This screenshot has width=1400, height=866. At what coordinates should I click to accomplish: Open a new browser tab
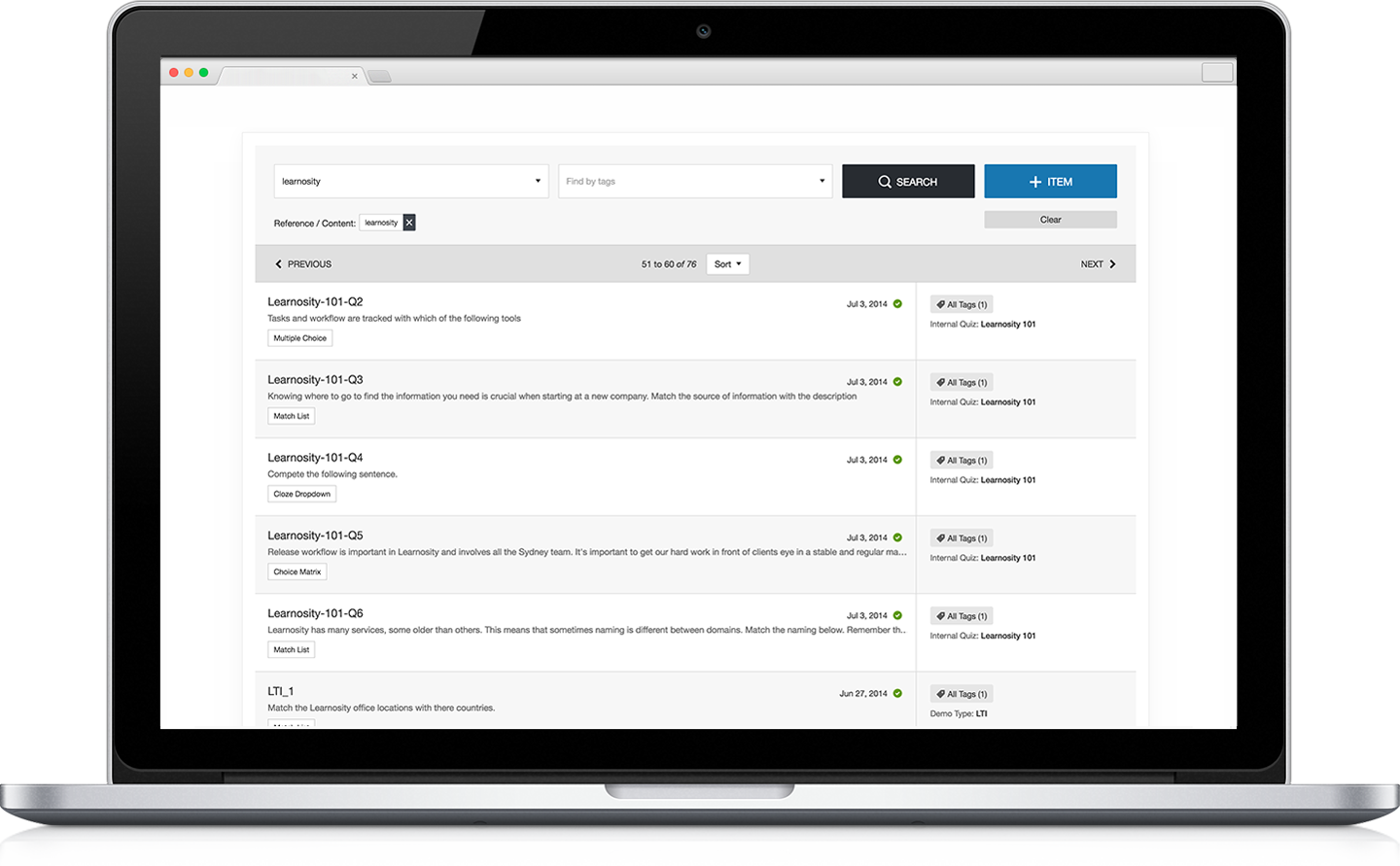tap(379, 76)
